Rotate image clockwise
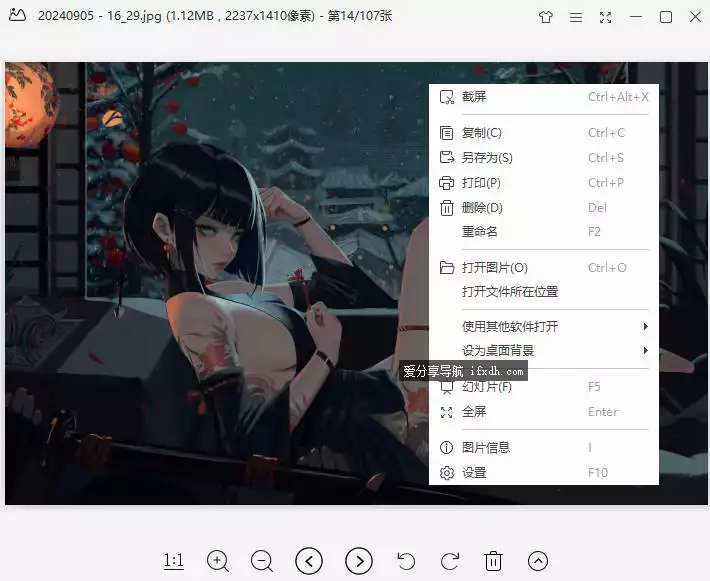 click(450, 561)
